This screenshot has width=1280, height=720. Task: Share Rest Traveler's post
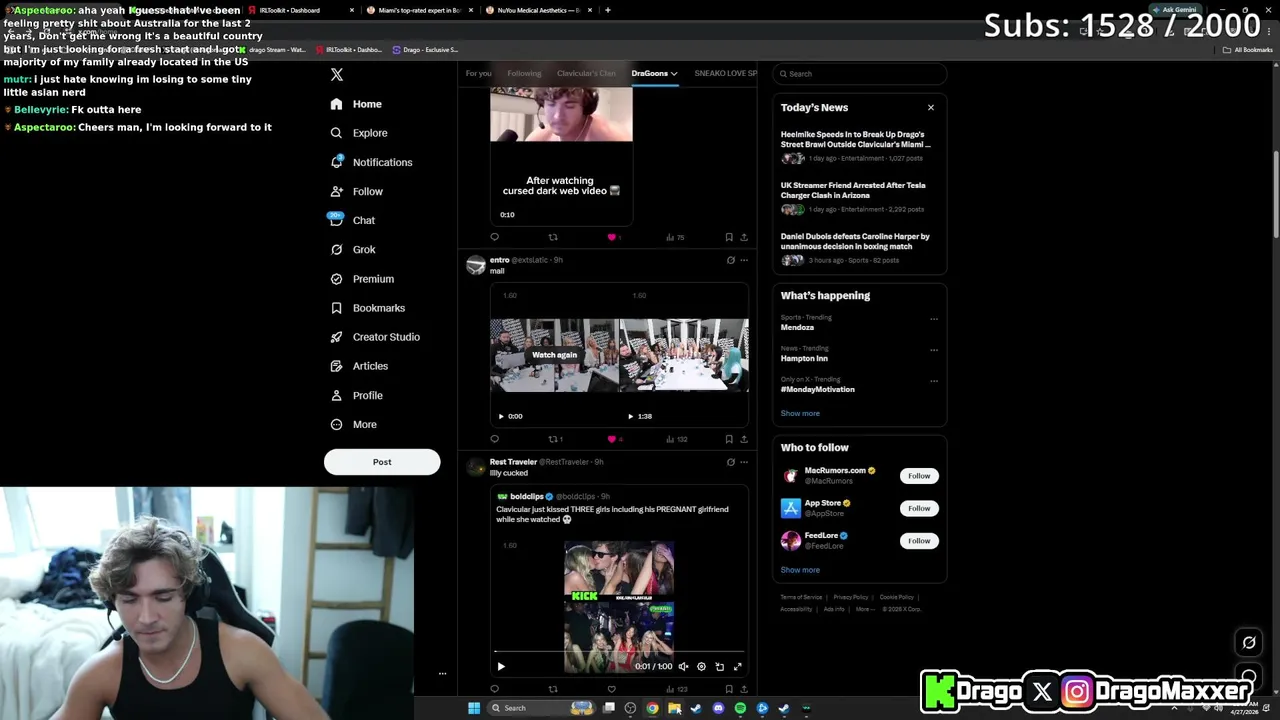point(743,689)
